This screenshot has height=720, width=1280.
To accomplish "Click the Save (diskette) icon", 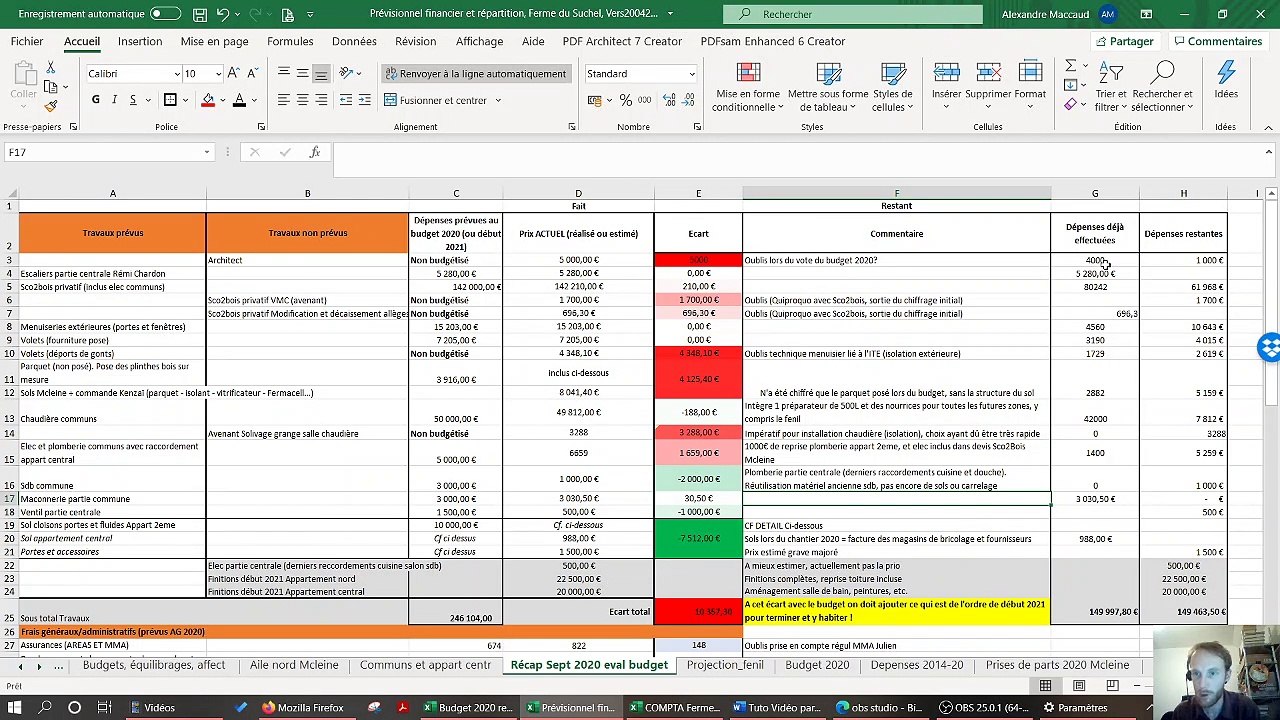I will [x=200, y=14].
